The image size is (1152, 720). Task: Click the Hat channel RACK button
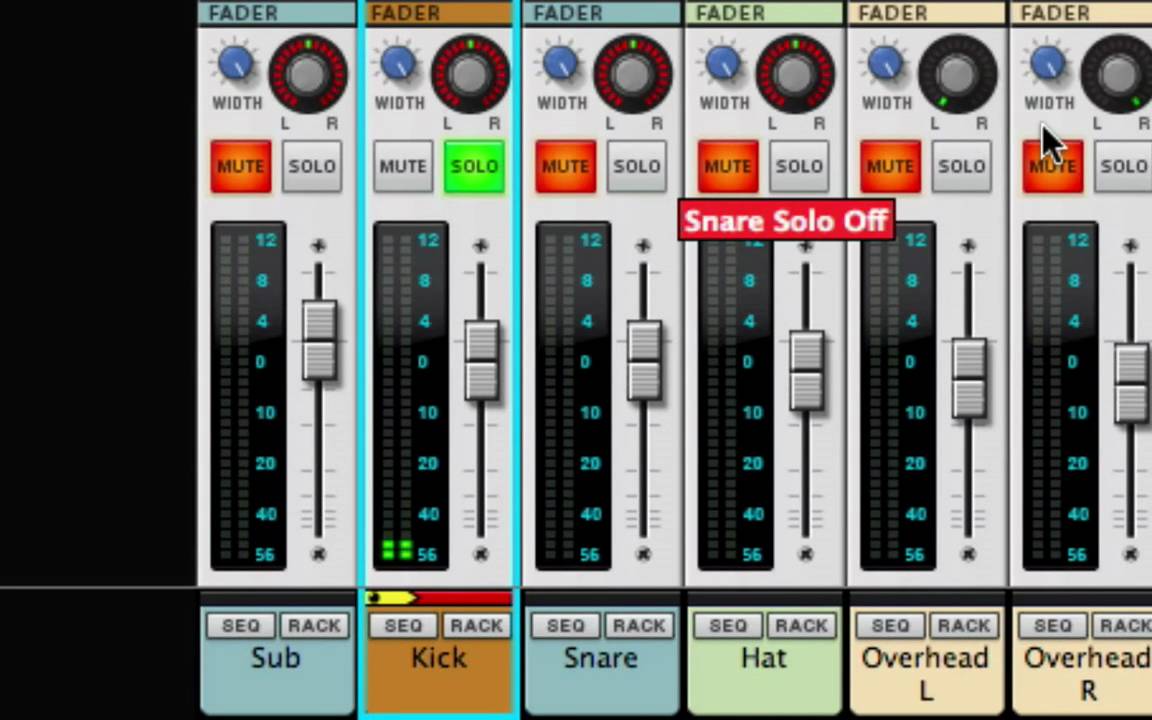pos(802,626)
